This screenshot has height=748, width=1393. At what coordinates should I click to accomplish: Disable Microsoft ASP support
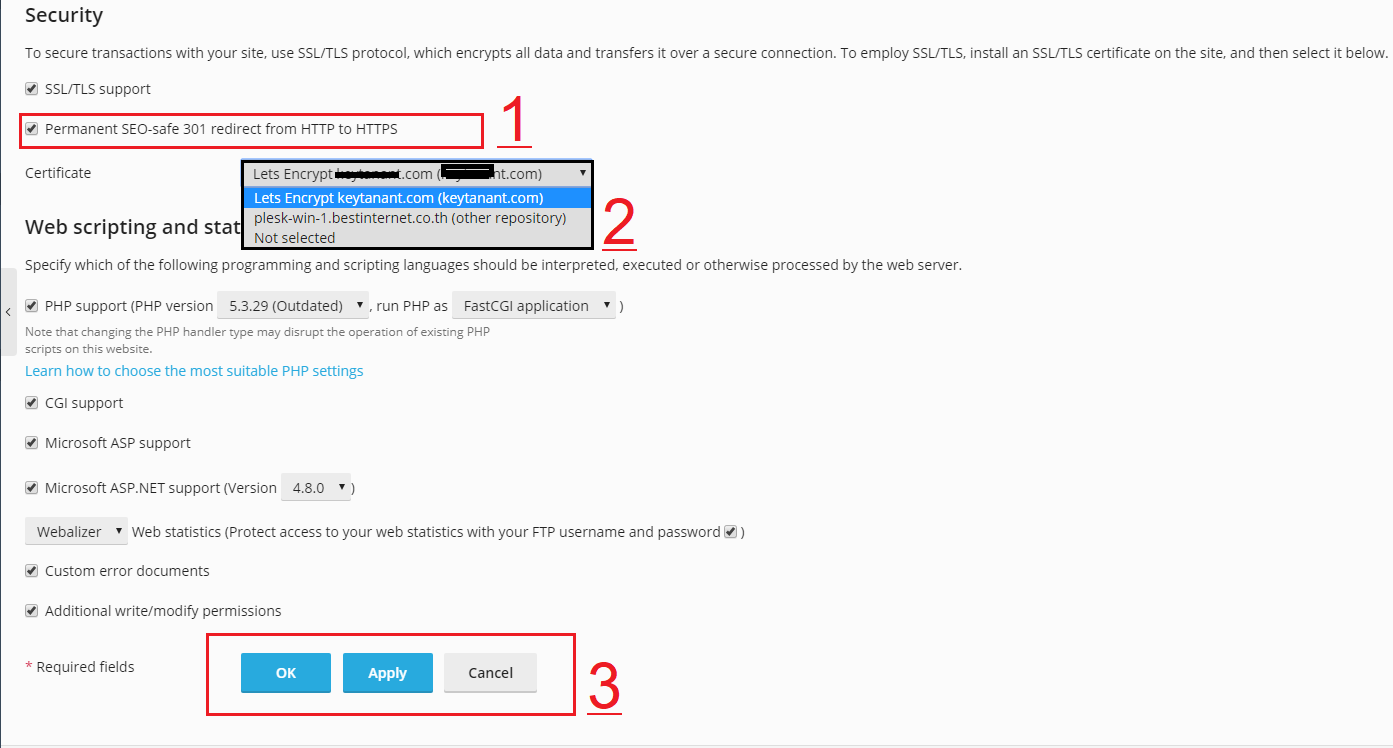[x=32, y=443]
